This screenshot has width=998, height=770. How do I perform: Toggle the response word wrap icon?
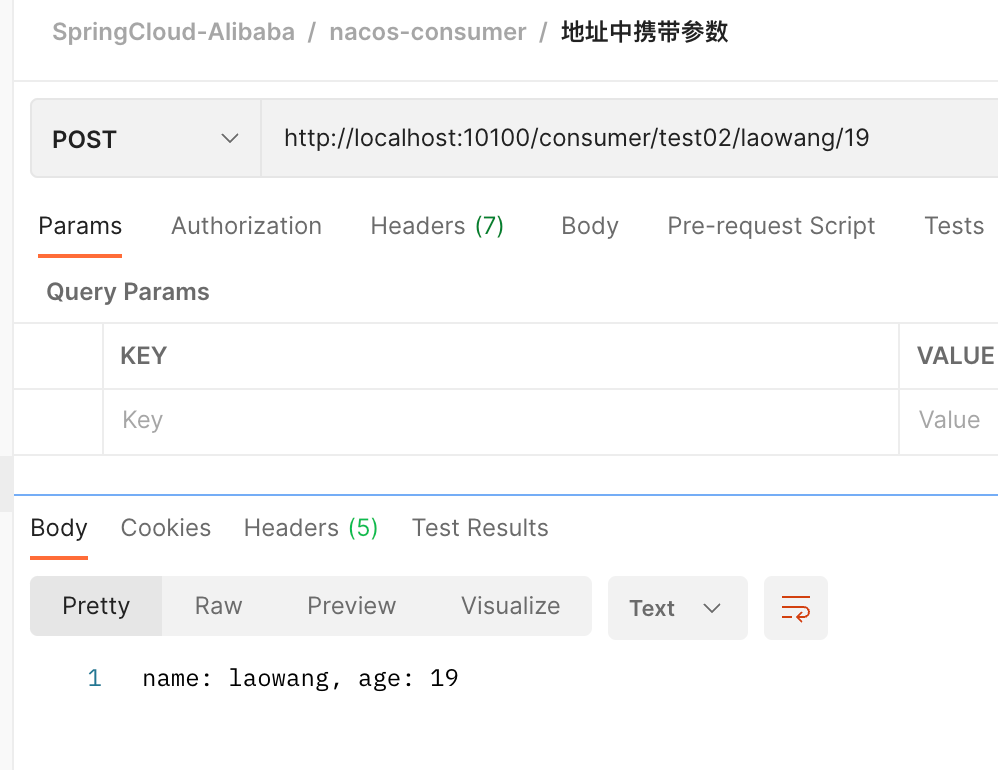coord(796,608)
